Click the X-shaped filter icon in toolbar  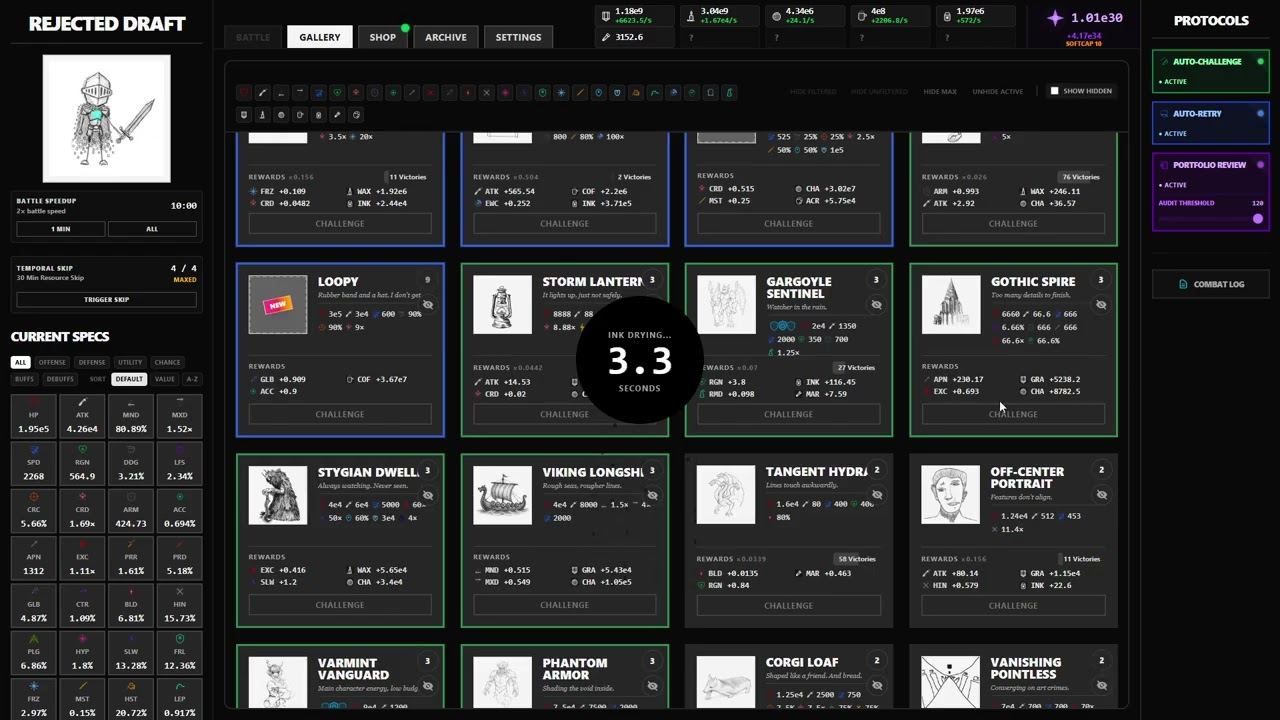pos(486,92)
